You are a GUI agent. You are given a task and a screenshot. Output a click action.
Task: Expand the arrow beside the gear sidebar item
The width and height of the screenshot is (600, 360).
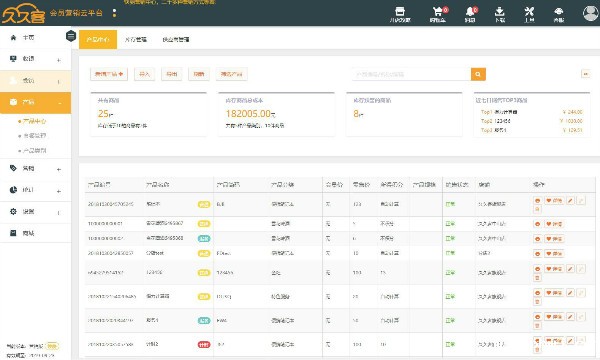[59, 213]
